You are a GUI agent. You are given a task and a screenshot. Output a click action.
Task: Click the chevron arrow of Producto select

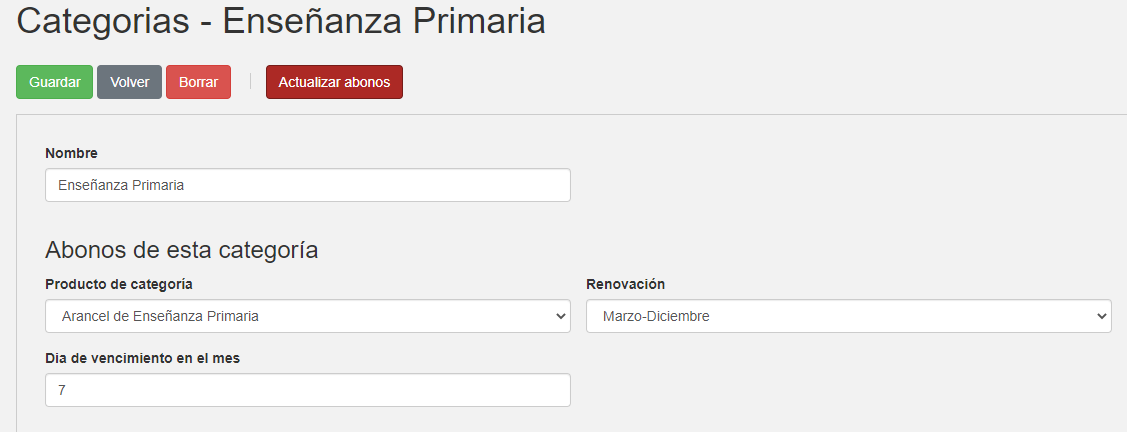coord(560,316)
